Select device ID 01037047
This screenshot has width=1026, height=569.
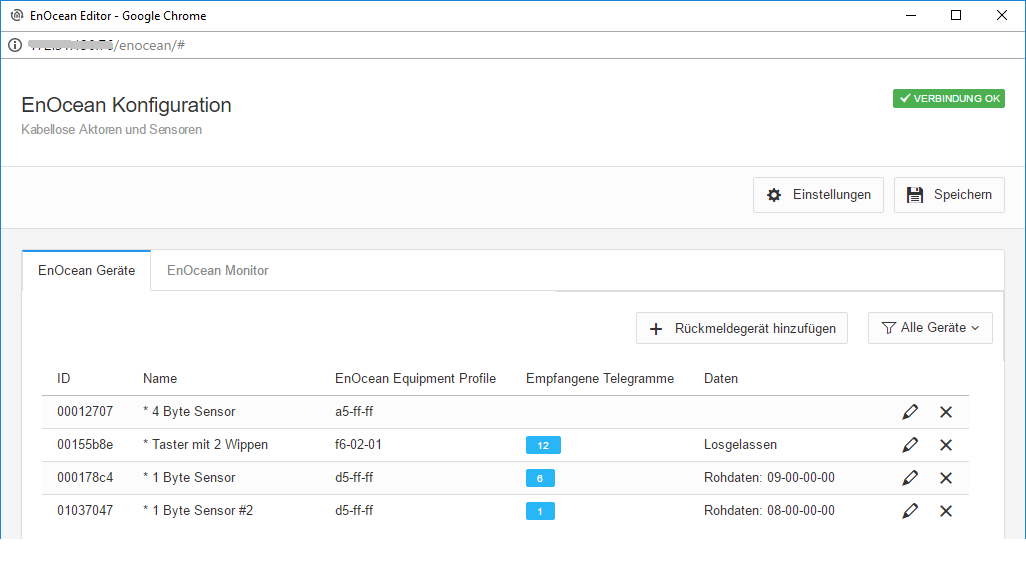[x=85, y=510]
